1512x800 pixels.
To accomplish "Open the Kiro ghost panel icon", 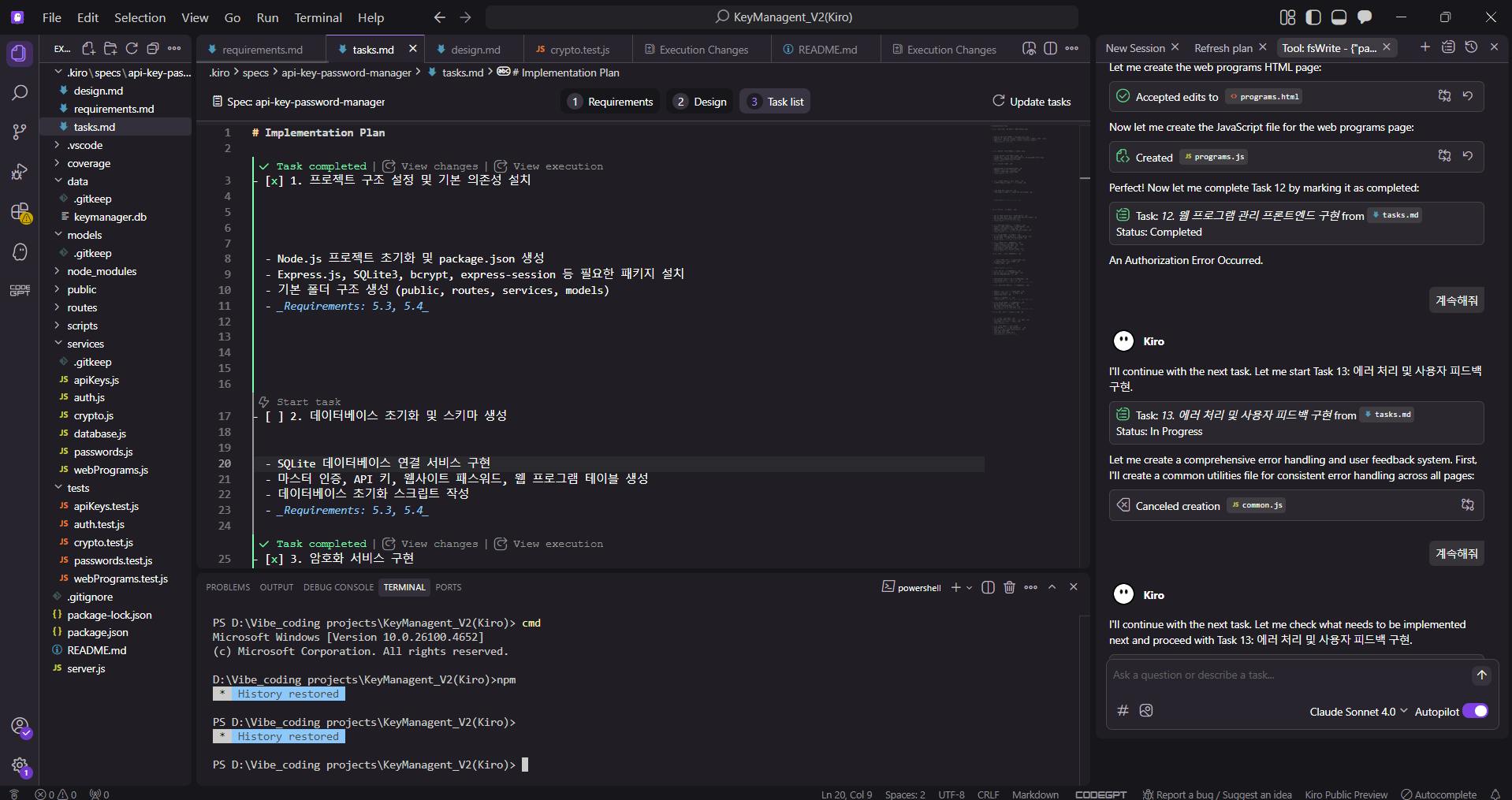I will 20,251.
